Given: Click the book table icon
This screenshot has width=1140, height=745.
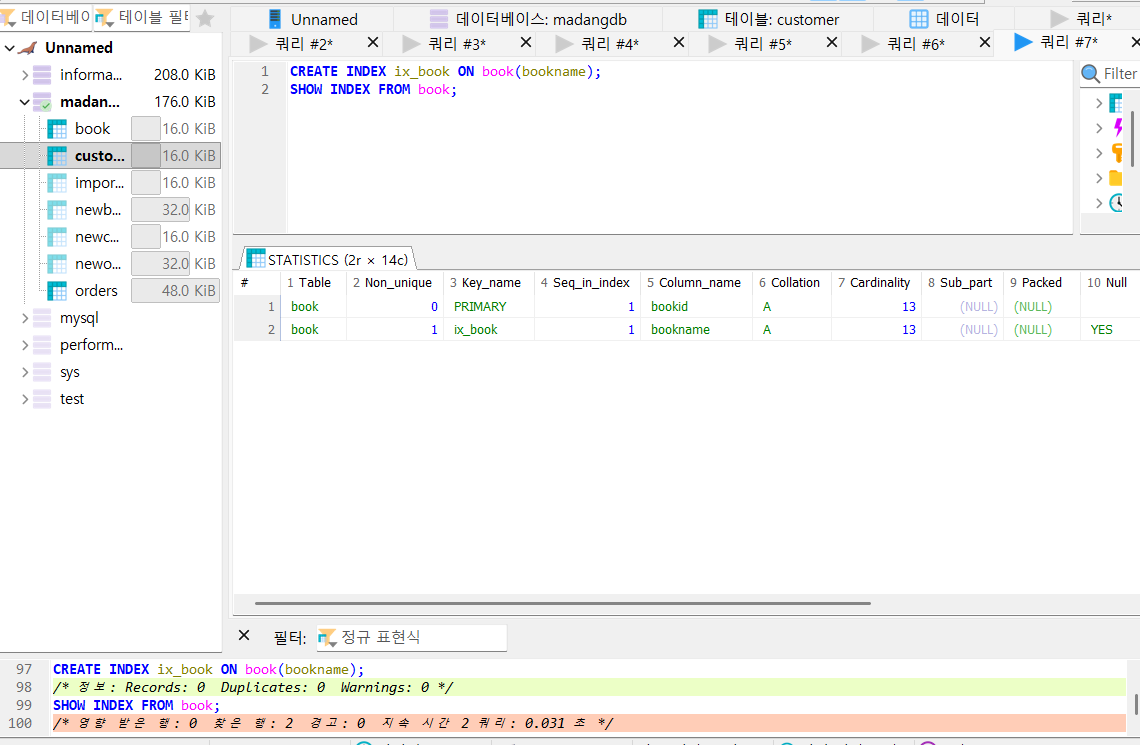Looking at the screenshot, I should pos(57,129).
